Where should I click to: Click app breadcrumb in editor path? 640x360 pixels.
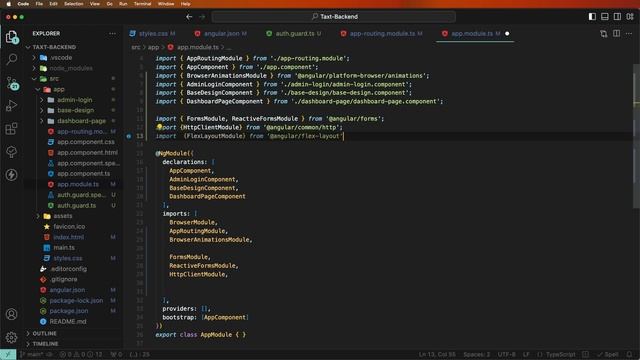(153, 47)
